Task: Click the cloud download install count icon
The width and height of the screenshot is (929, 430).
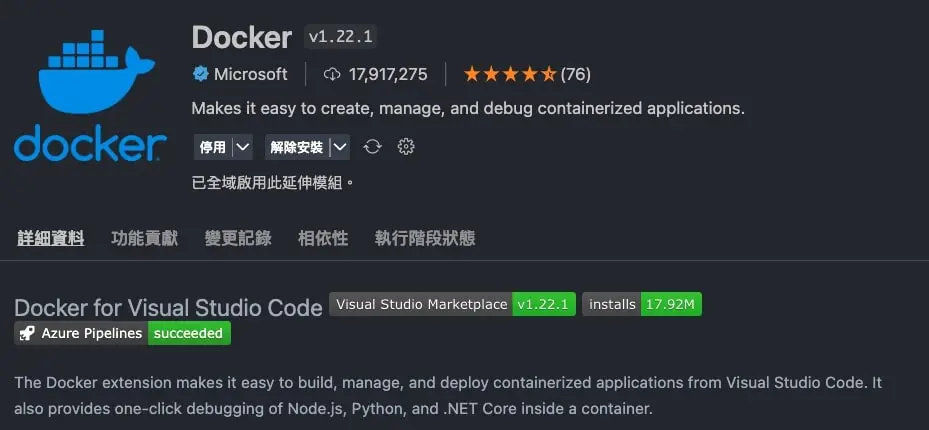Action: click(x=333, y=74)
